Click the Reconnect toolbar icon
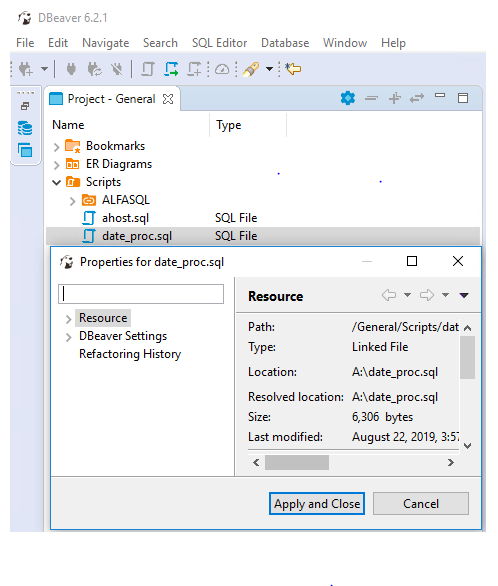The width and height of the screenshot is (498, 586). [94, 69]
